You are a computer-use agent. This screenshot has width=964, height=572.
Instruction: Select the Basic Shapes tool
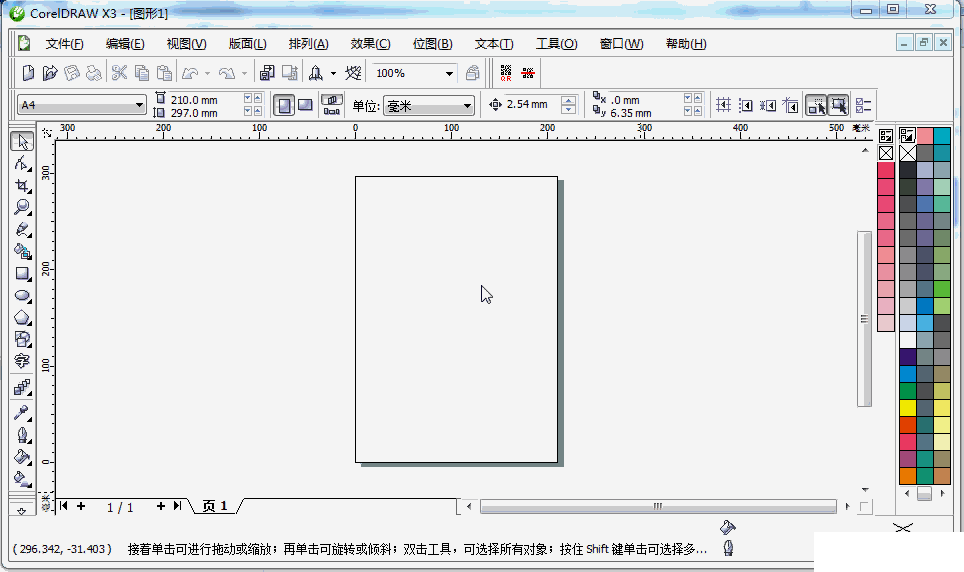pos(22,339)
